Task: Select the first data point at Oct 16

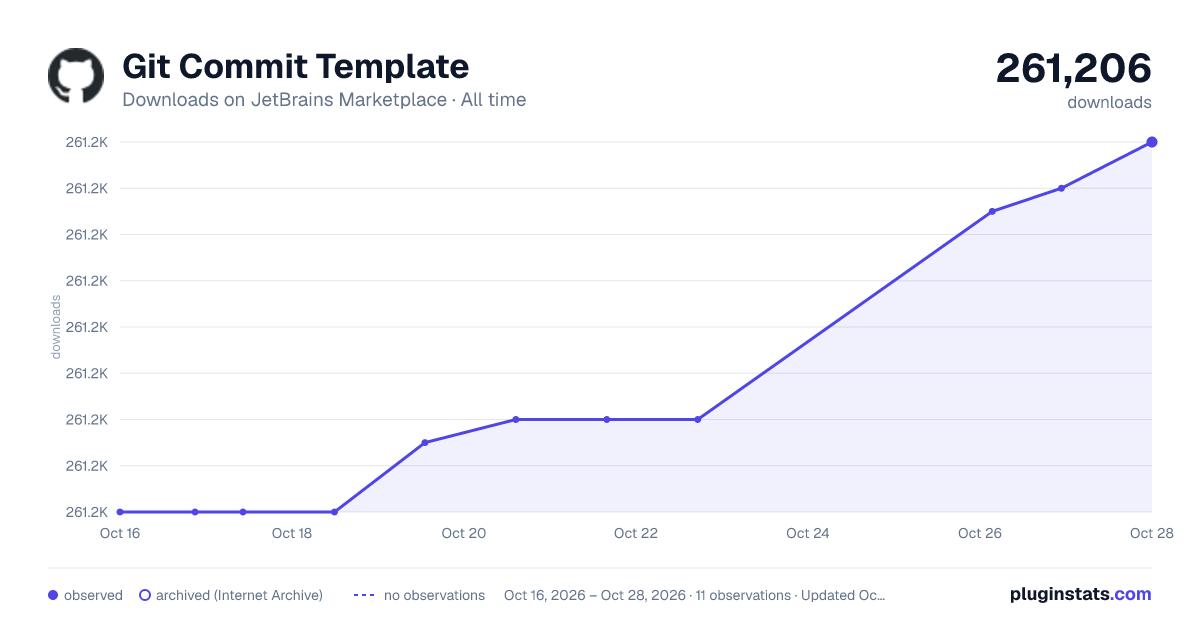Action: [x=120, y=512]
